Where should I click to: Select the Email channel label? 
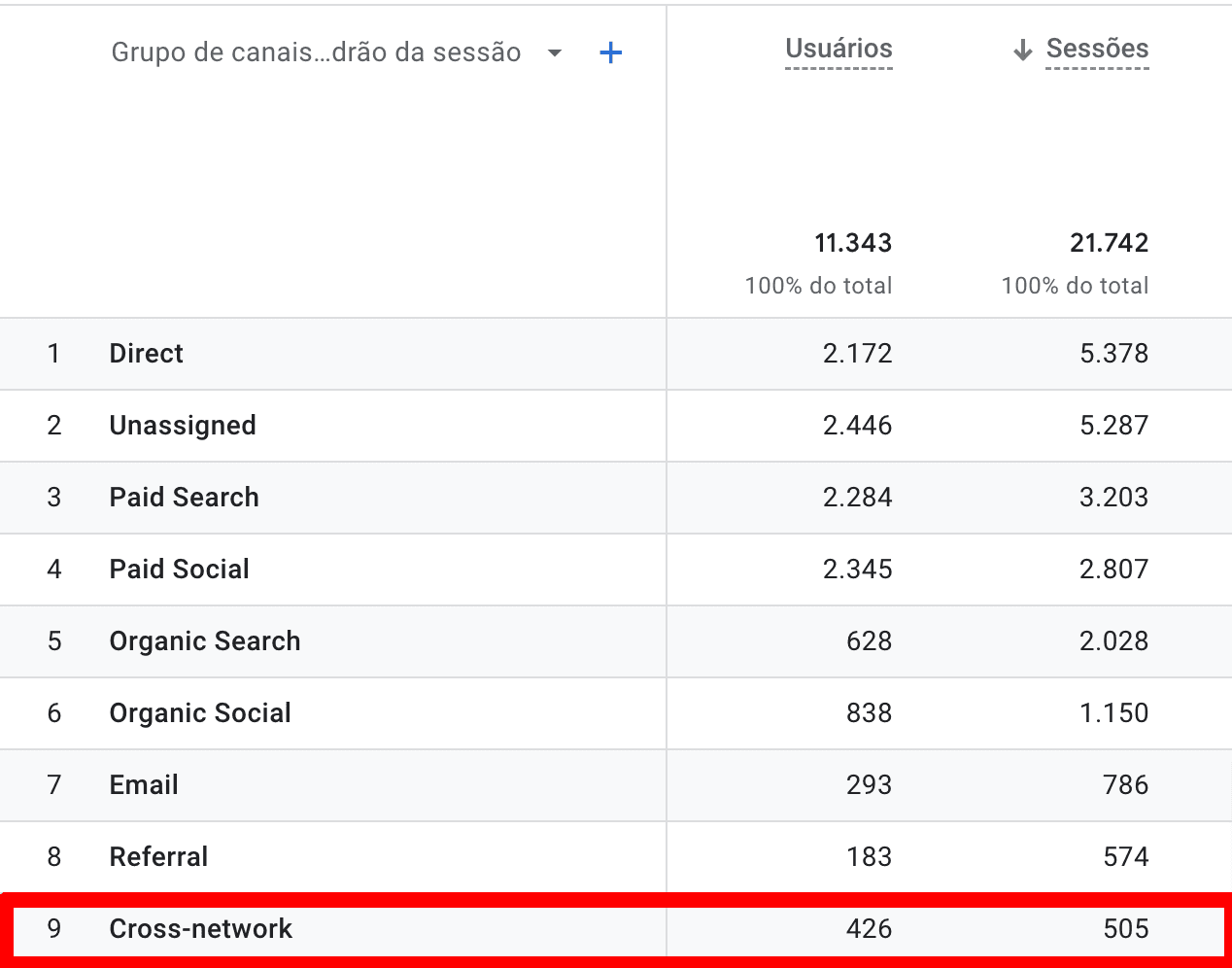click(x=144, y=785)
